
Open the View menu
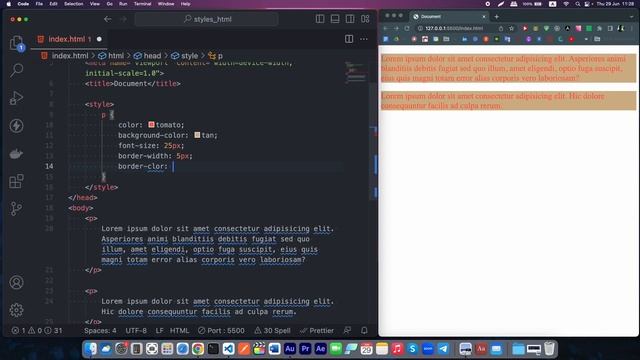(95, 4)
